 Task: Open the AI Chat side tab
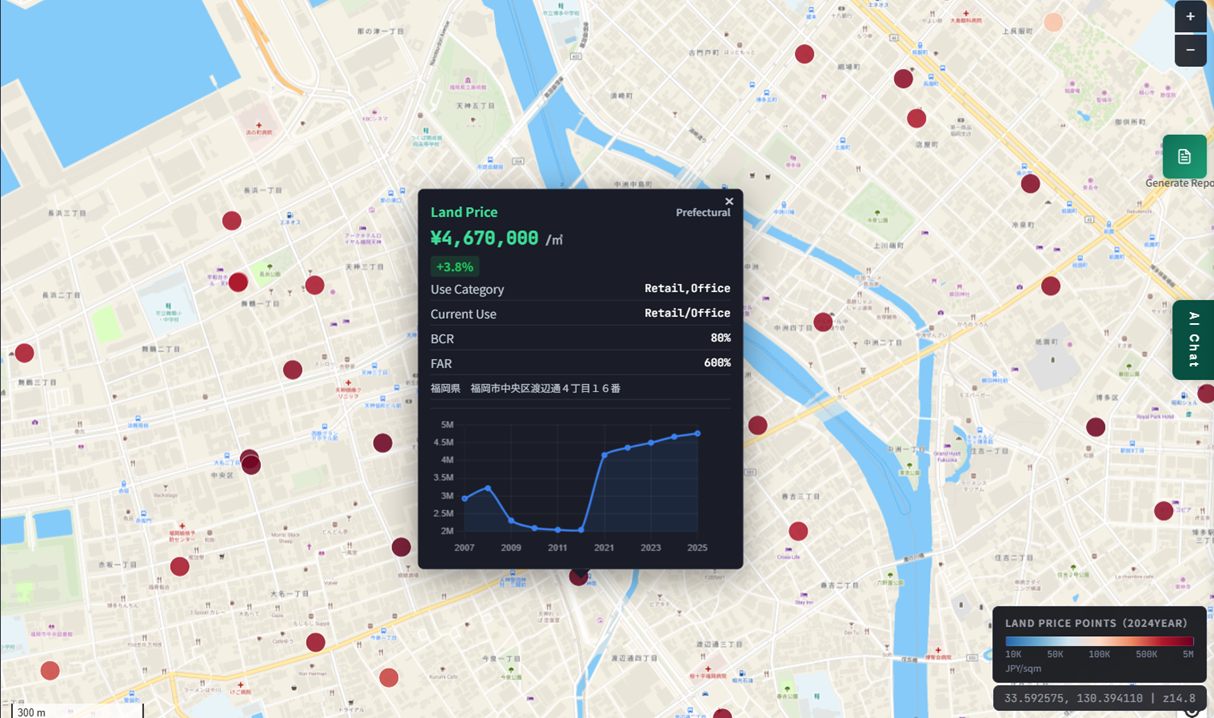coord(1193,340)
